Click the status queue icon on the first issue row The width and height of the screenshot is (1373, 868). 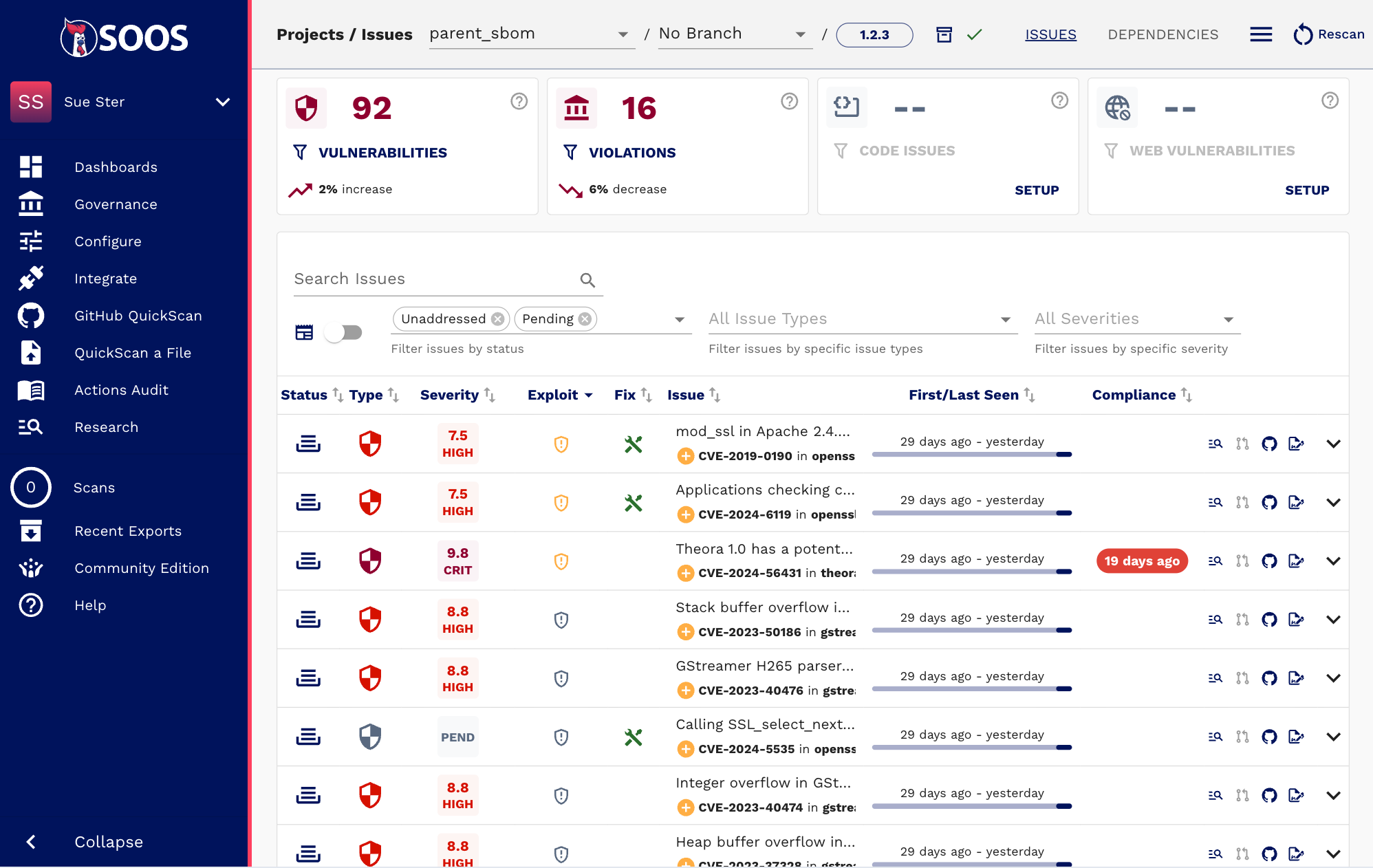click(x=308, y=444)
